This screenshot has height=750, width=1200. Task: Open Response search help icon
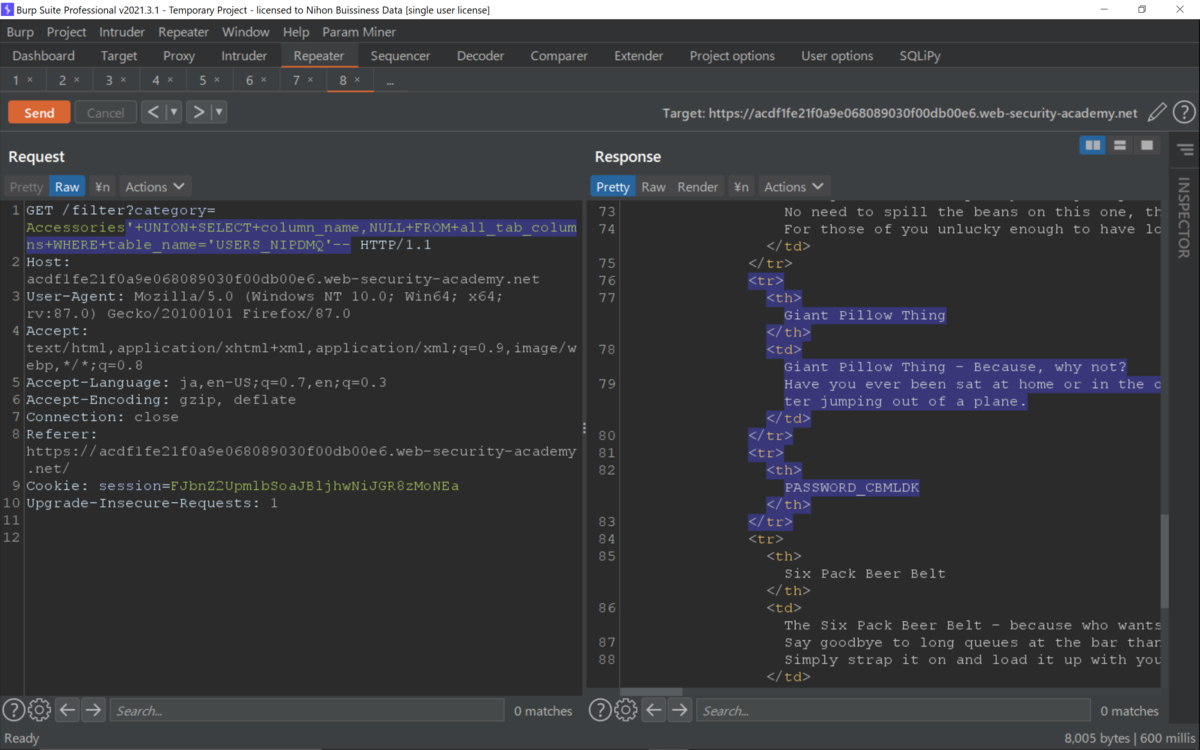tap(600, 710)
